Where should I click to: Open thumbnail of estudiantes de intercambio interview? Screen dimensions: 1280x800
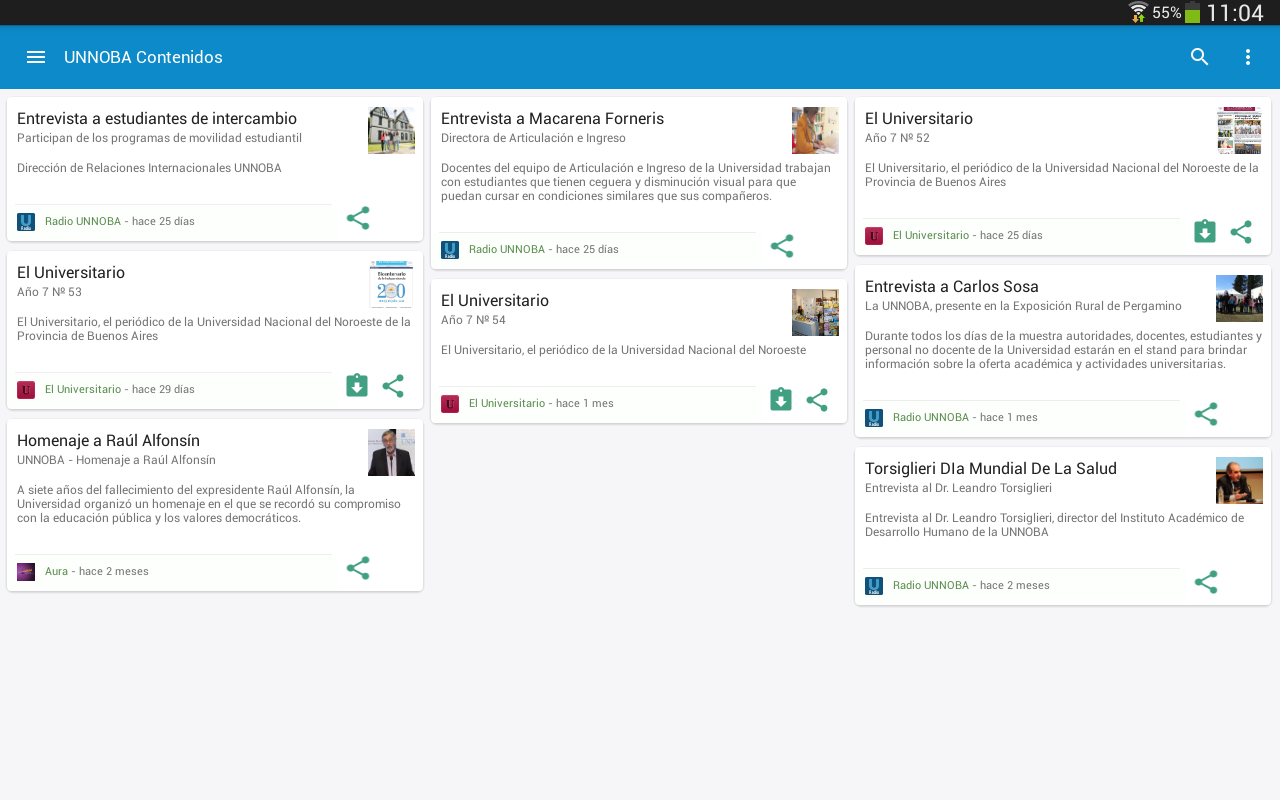click(x=391, y=130)
